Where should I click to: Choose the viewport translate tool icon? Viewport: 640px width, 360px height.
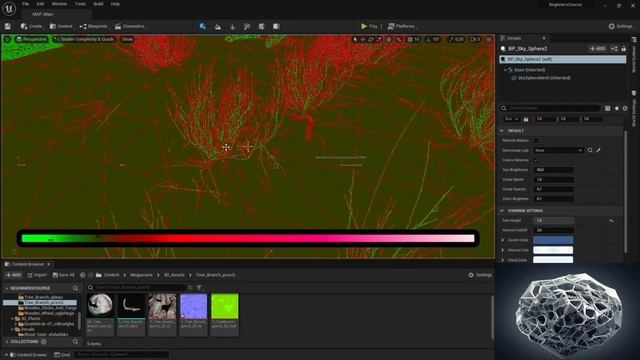(x=363, y=39)
